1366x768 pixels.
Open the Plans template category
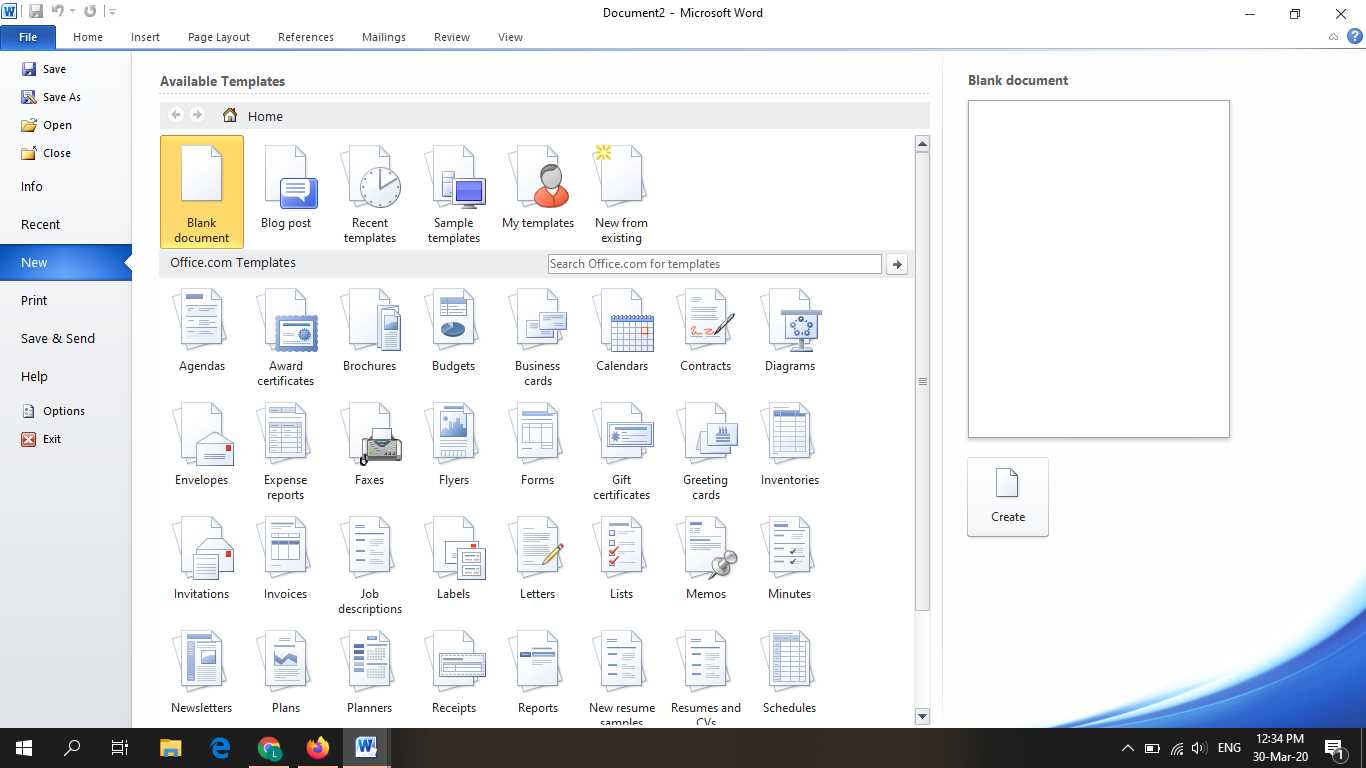286,673
